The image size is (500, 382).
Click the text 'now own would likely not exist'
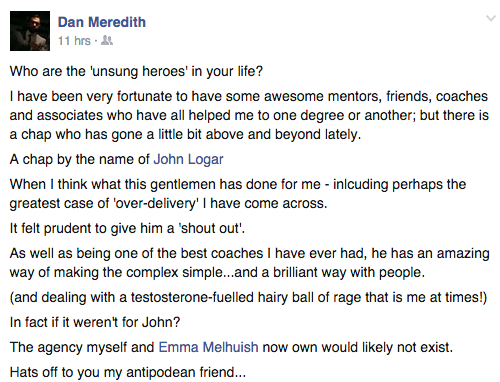pos(357,347)
